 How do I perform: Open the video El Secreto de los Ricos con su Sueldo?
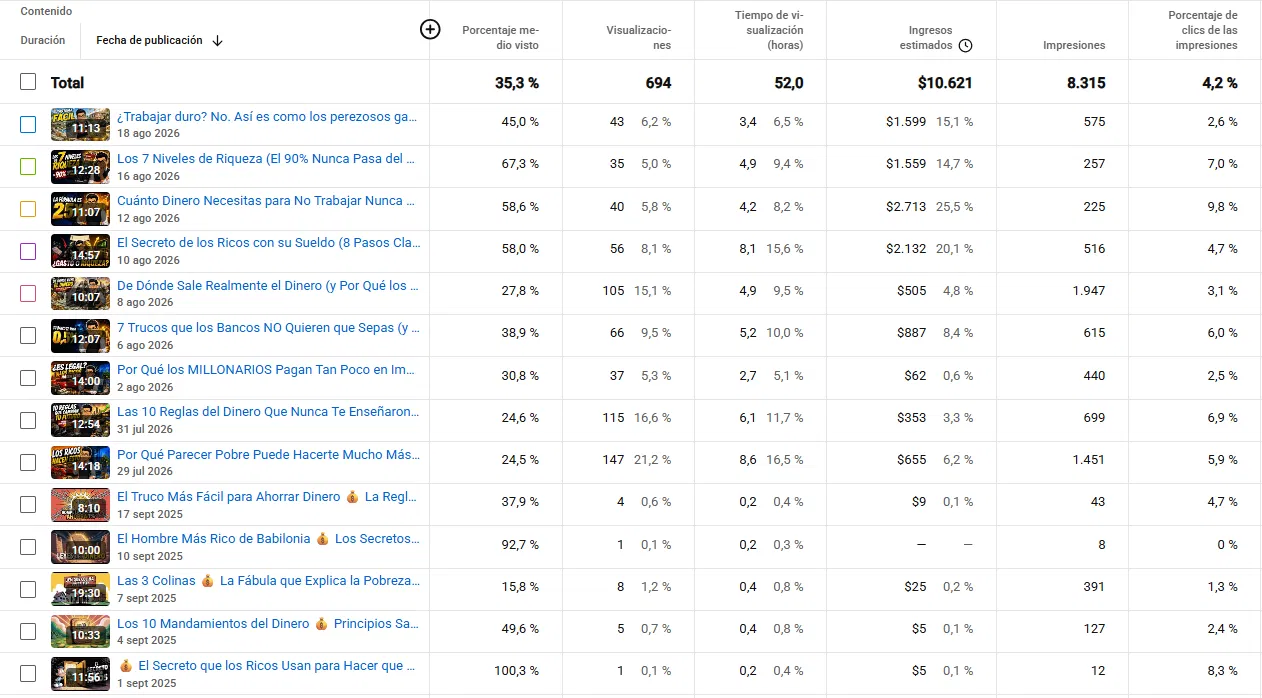click(x=269, y=243)
